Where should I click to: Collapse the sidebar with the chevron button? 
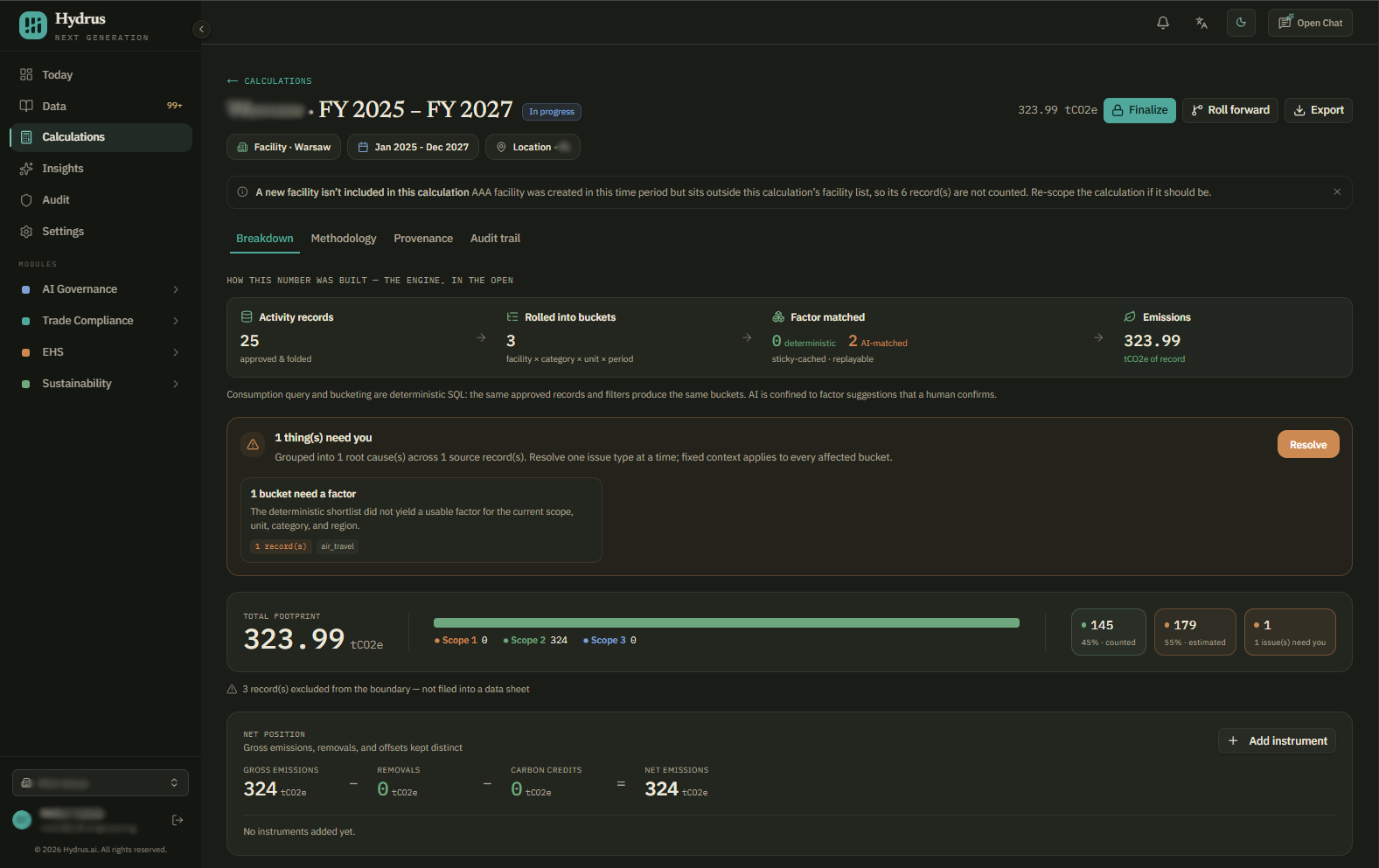click(201, 29)
